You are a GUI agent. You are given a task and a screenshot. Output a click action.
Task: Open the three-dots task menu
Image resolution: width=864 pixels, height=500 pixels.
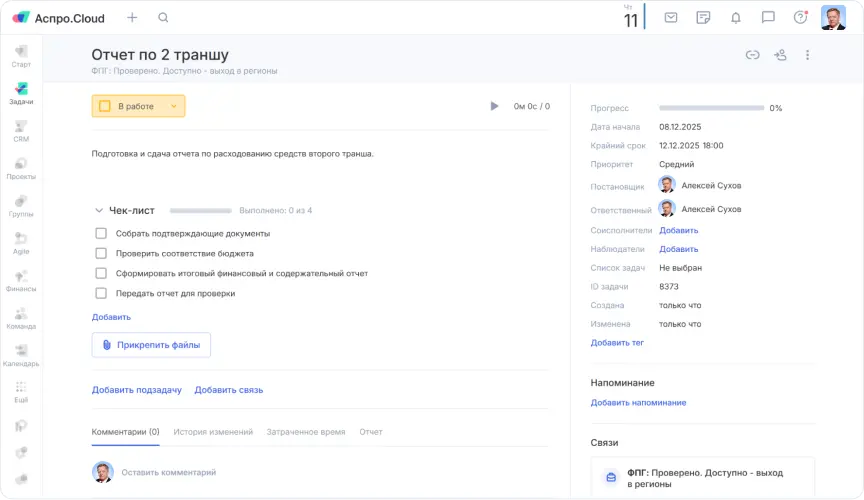click(x=807, y=55)
